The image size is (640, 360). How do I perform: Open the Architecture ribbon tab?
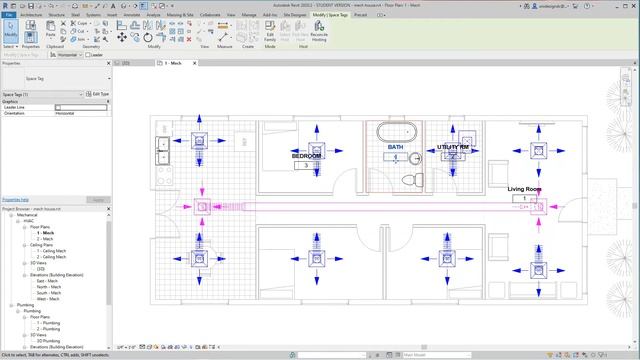[x=31, y=15]
